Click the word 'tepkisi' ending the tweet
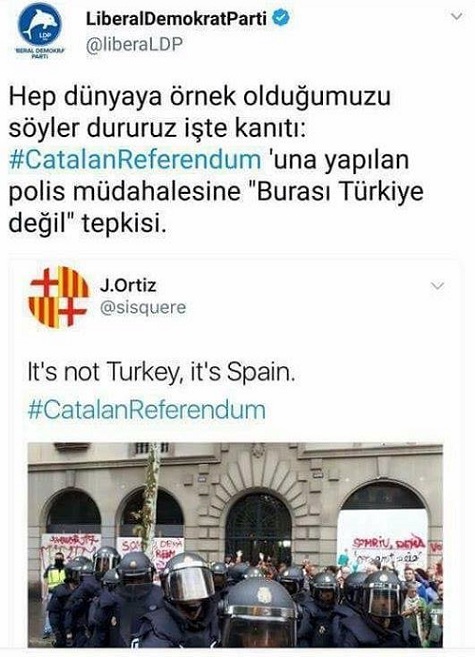This screenshot has width=475, height=657. (x=124, y=224)
